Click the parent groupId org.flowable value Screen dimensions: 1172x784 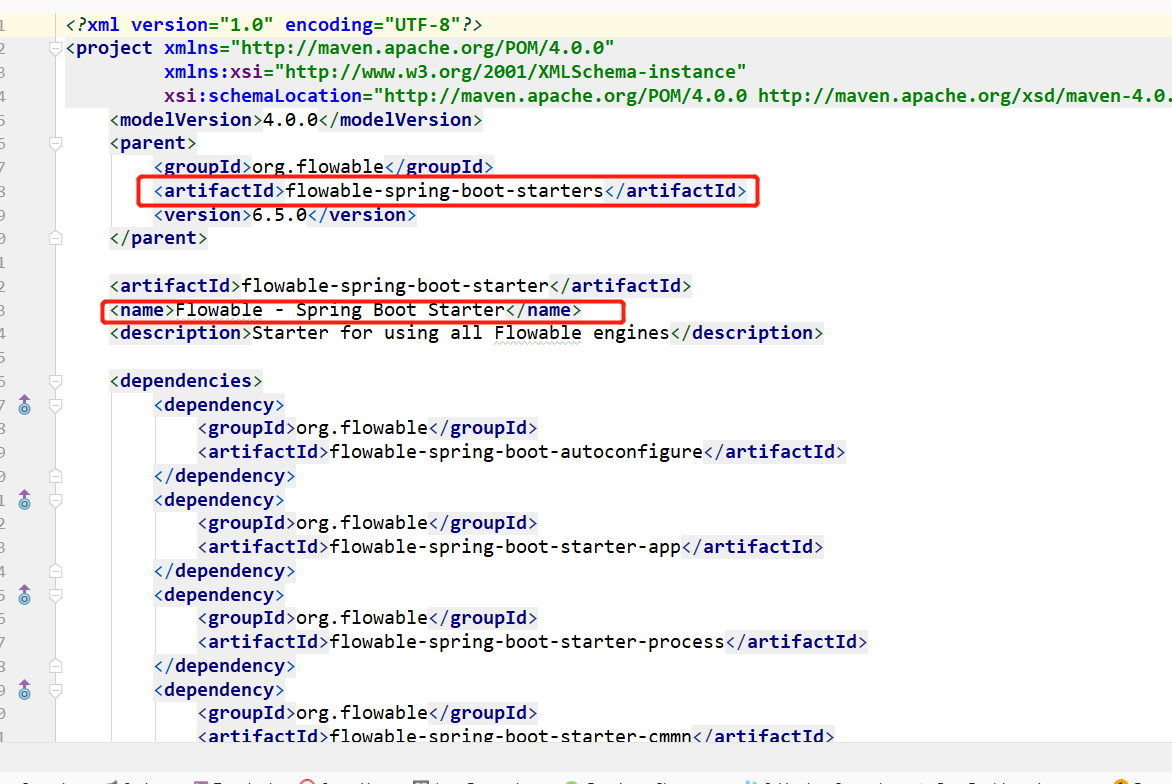coord(318,167)
